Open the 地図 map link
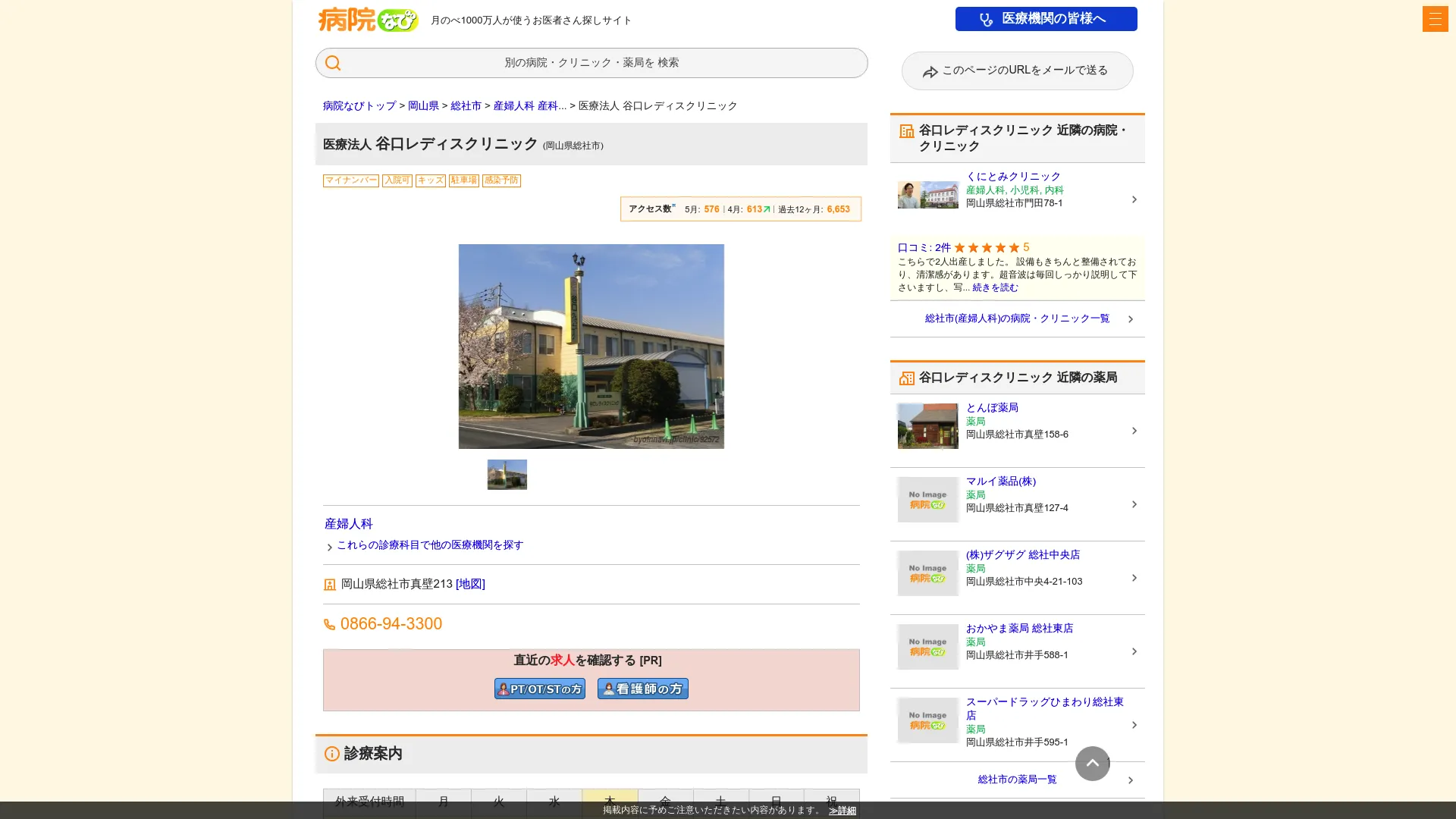The image size is (1456, 819). (x=470, y=584)
